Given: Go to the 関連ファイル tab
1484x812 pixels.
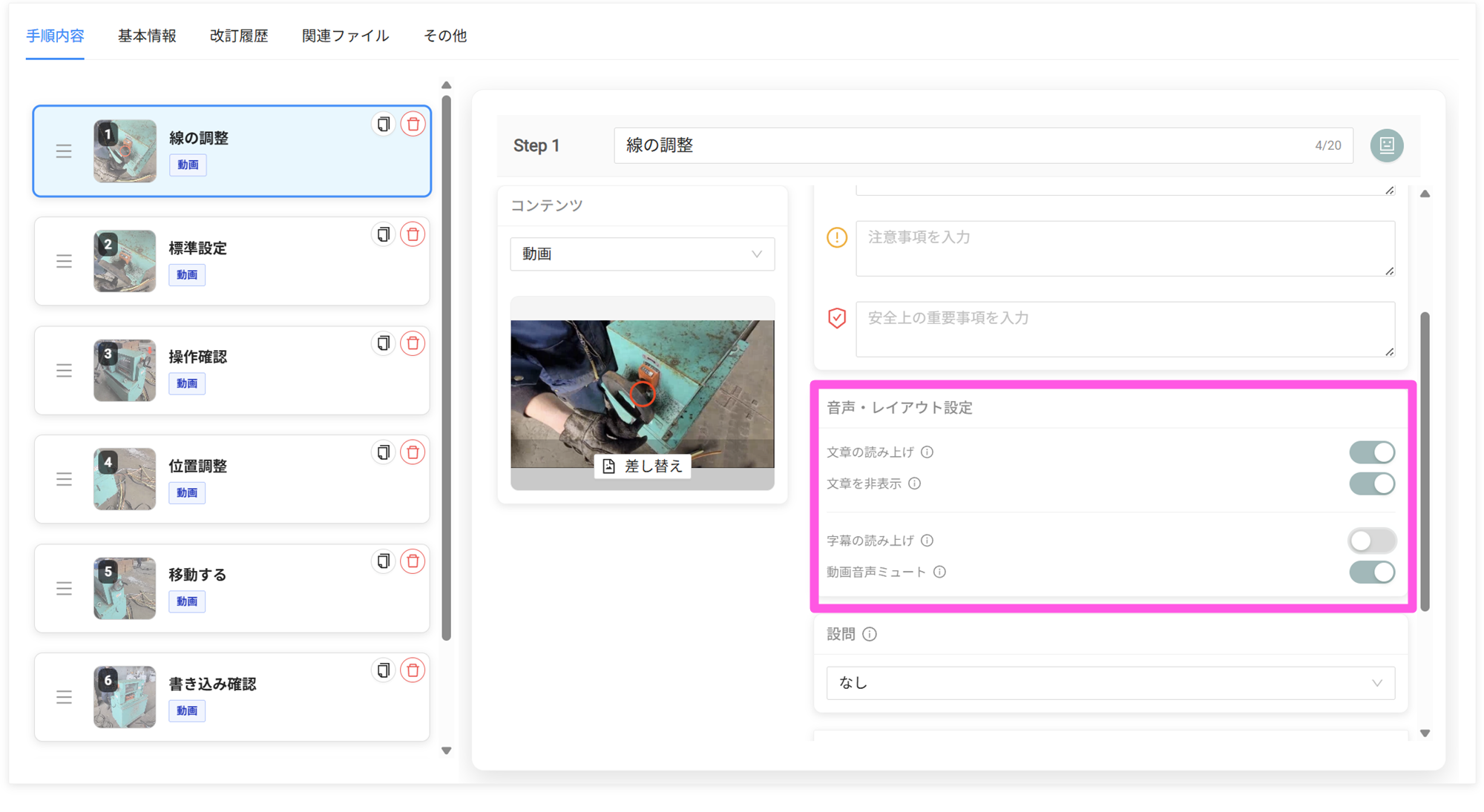Looking at the screenshot, I should pyautogui.click(x=345, y=36).
